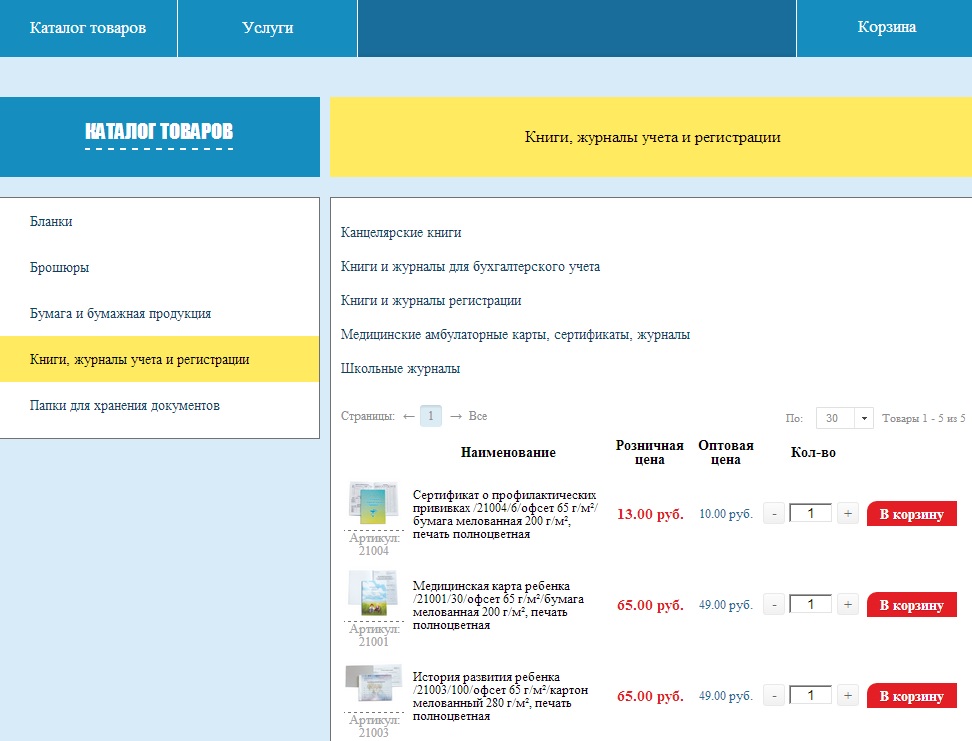The image size is (972, 741).
Task: Open Папки для хранения документов category
Action: (x=125, y=406)
